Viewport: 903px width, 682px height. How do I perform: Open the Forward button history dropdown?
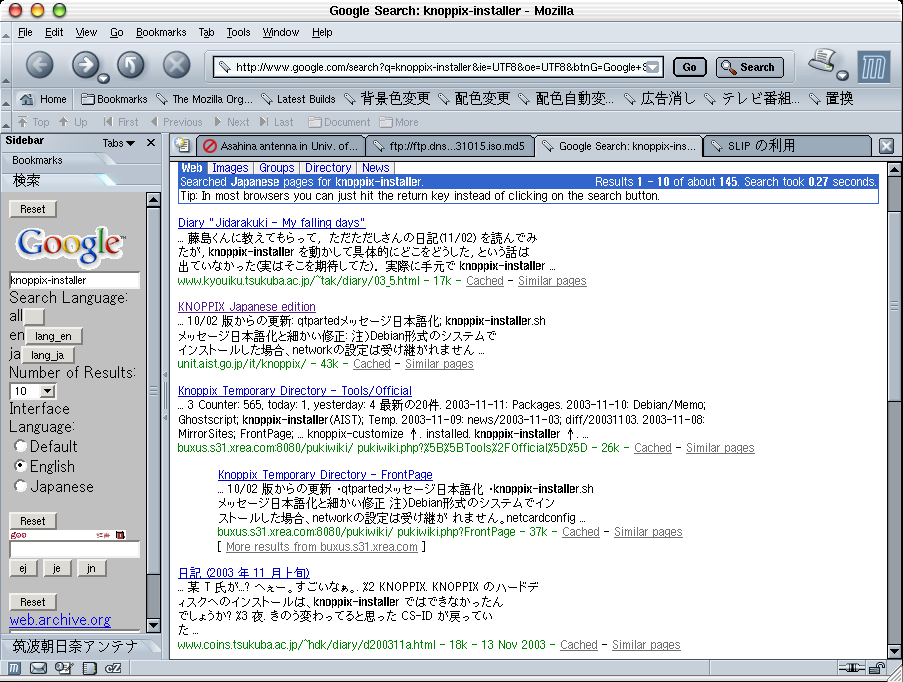pos(103,78)
